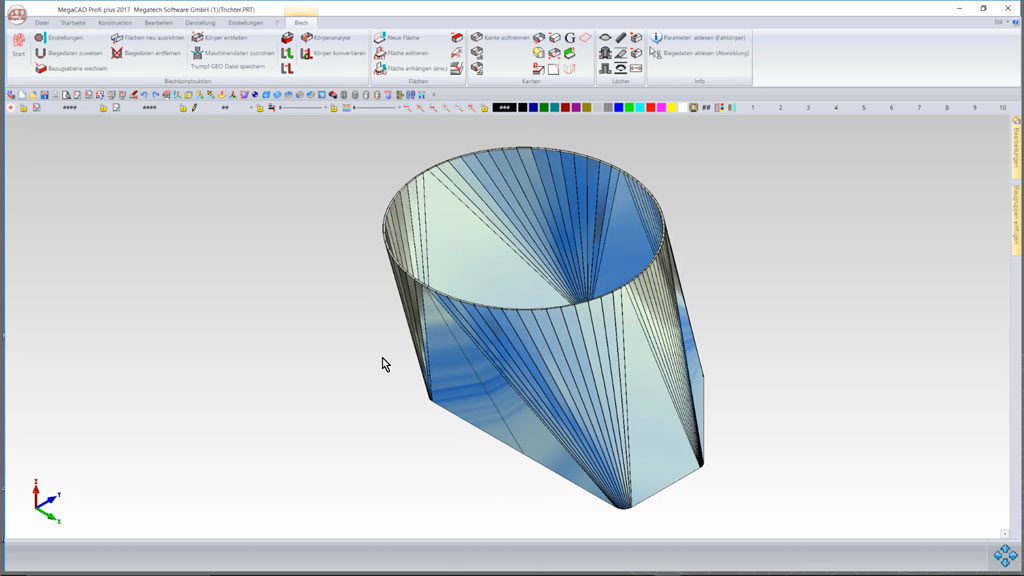This screenshot has width=1024, height=576.
Task: Switch to the Darstellung tab
Action: [x=200, y=22]
